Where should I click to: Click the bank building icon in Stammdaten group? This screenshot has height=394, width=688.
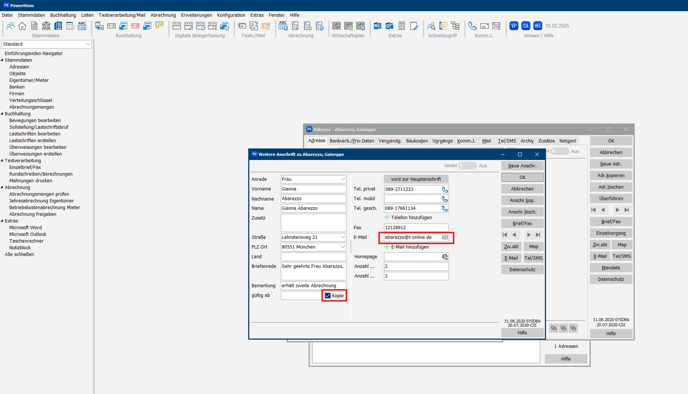46,26
